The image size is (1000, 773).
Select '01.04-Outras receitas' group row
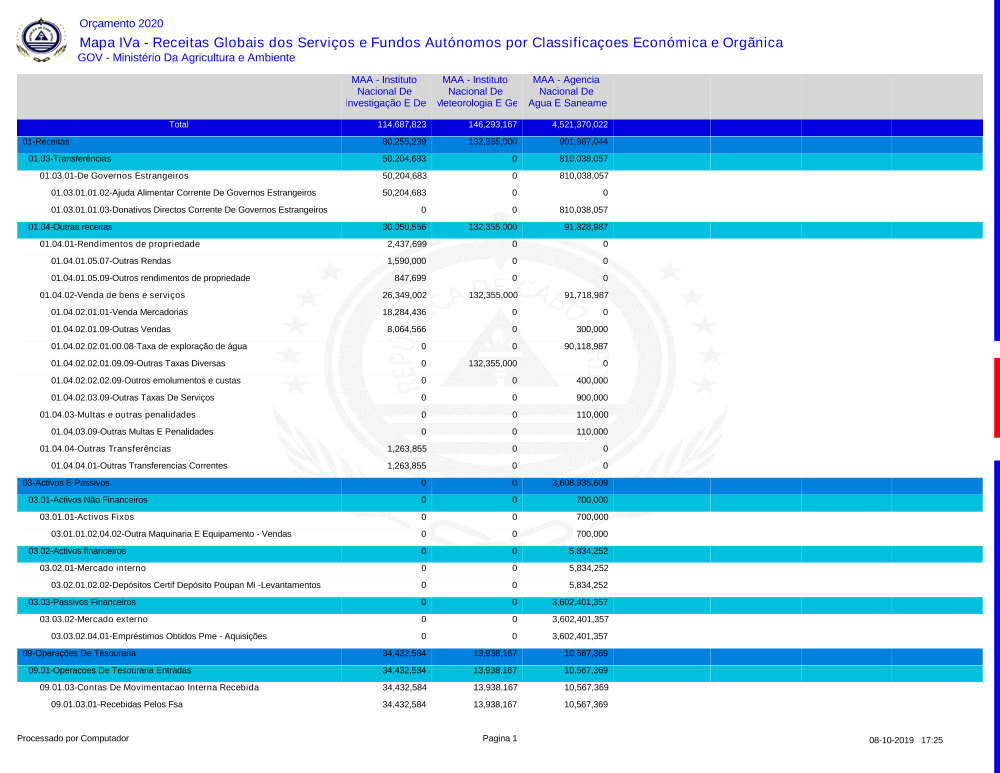coord(71,227)
